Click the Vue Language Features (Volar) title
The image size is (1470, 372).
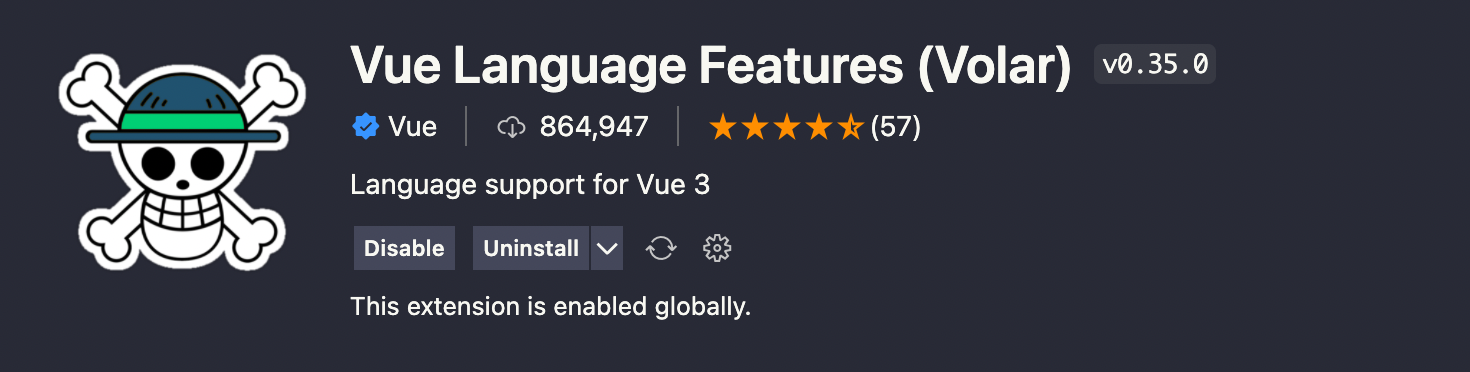pos(711,66)
